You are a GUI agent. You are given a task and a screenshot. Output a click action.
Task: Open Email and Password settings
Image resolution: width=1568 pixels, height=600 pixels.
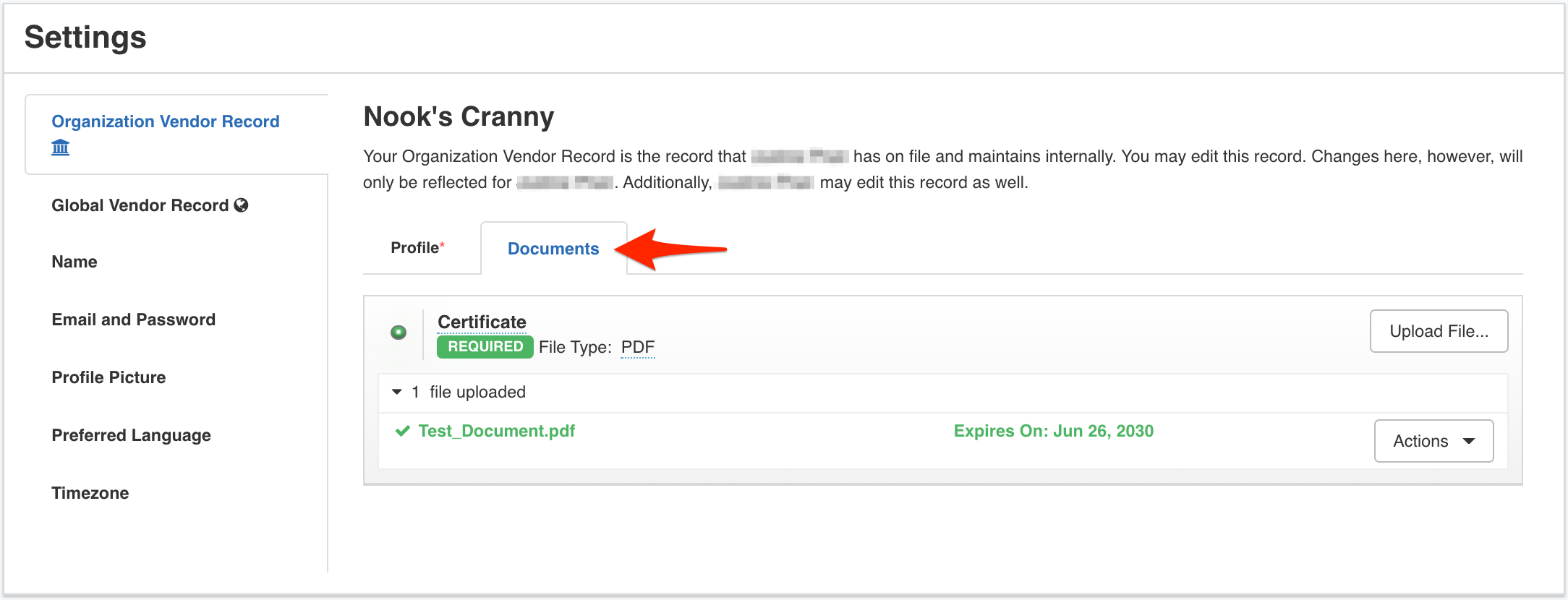(134, 320)
